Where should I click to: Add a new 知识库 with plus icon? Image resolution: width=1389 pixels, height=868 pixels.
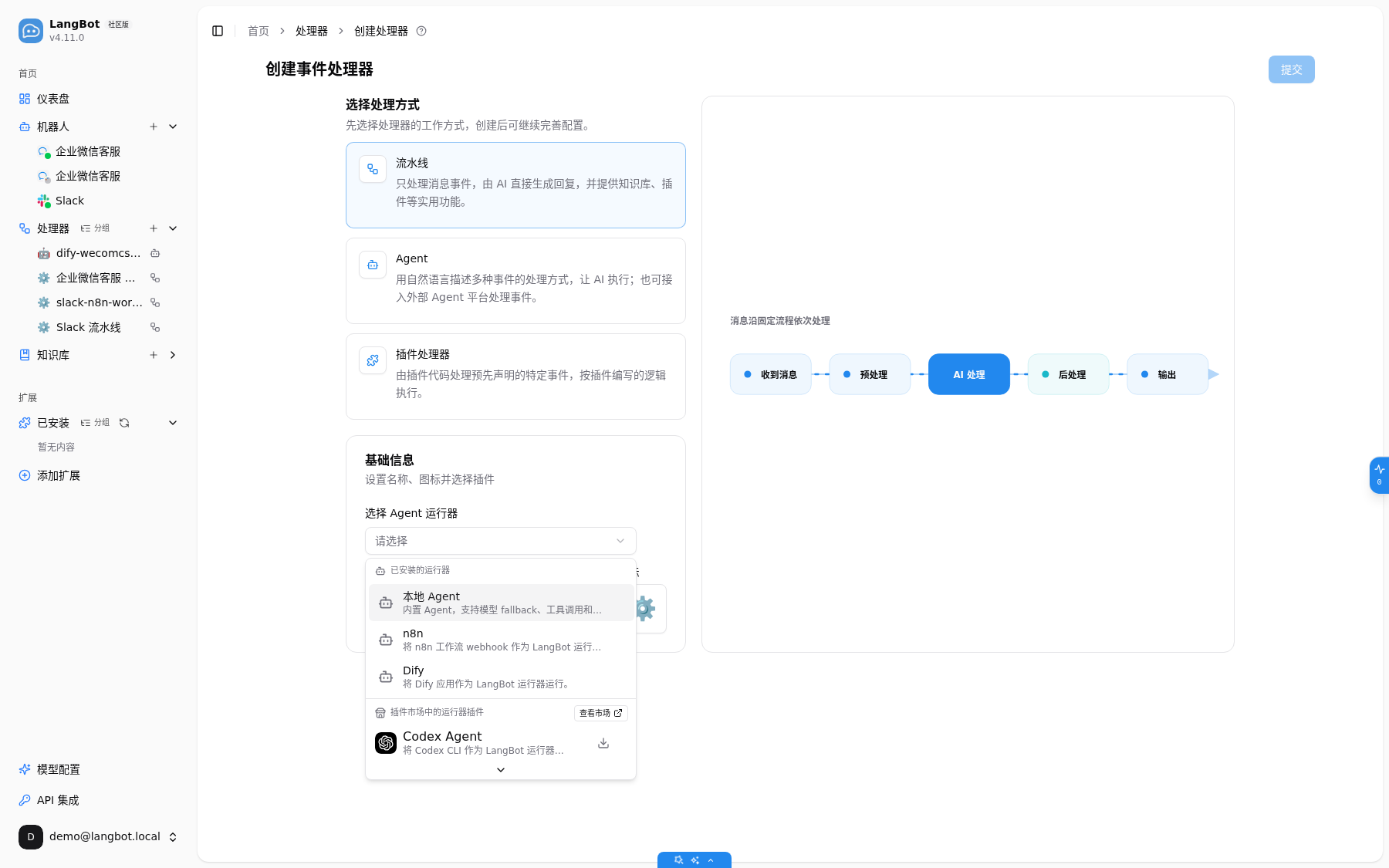pyautogui.click(x=154, y=355)
